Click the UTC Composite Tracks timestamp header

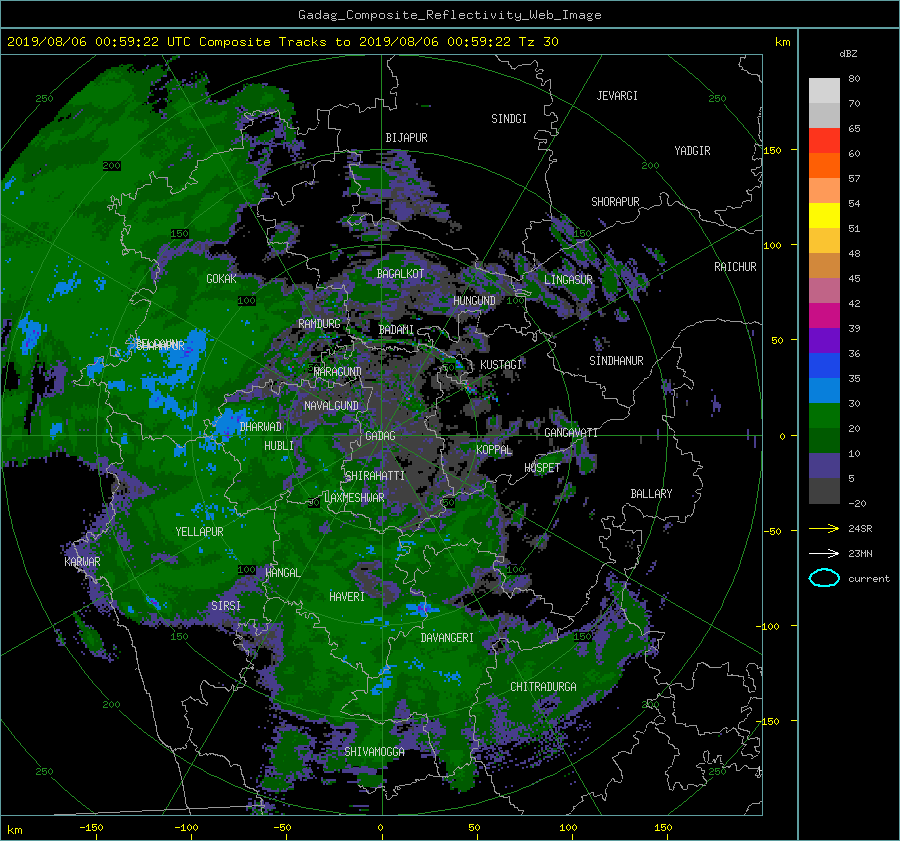[x=282, y=42]
